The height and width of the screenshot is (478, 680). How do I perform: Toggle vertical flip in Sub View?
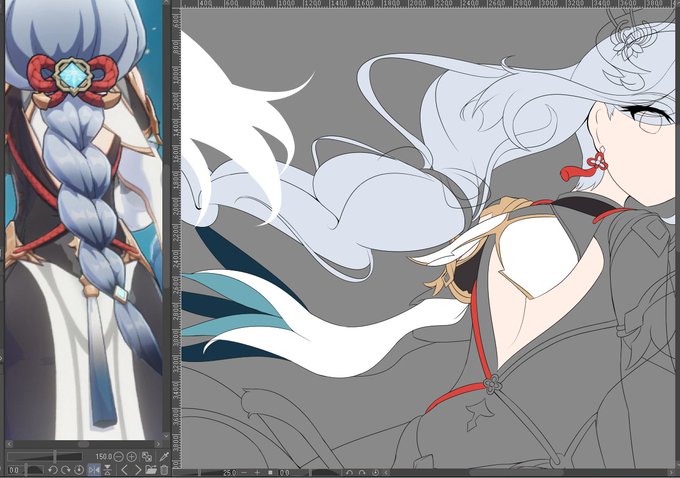pos(107,470)
